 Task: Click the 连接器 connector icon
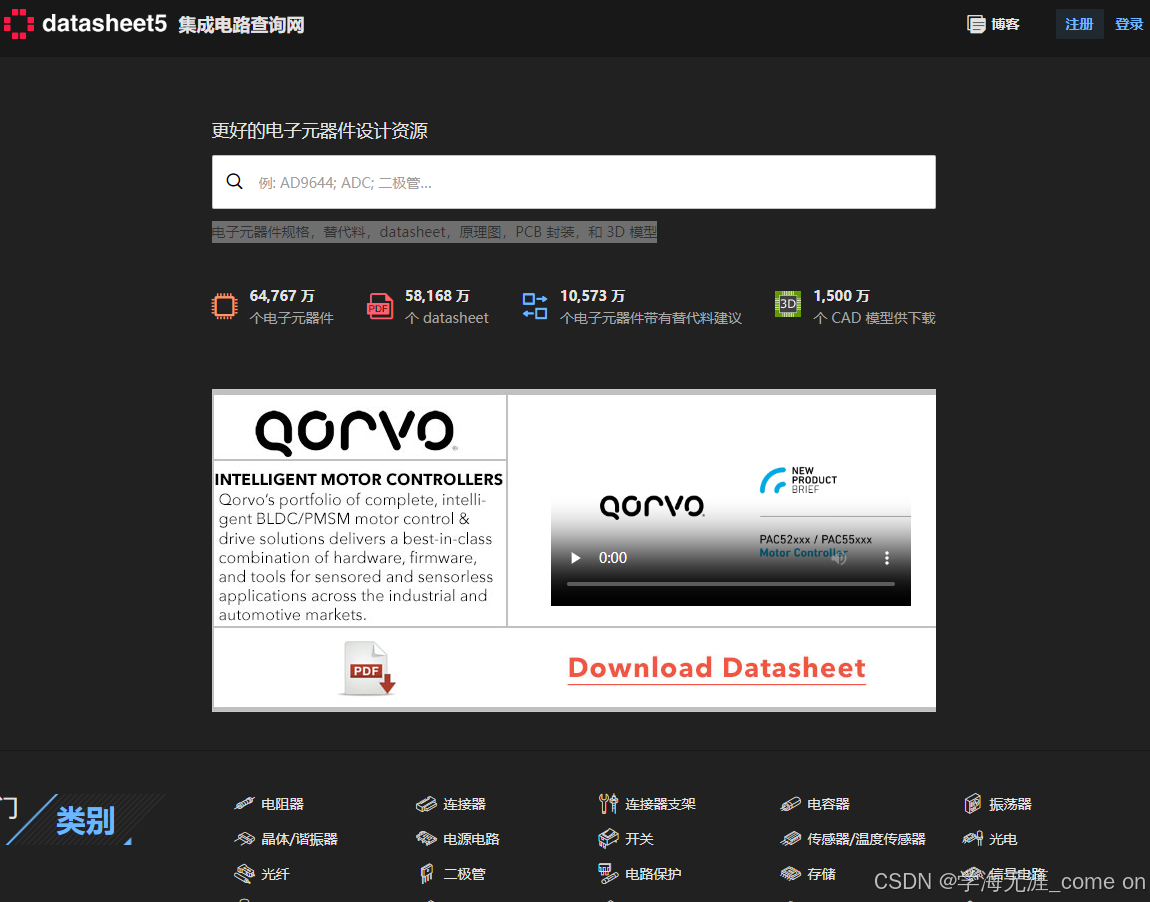coord(426,804)
